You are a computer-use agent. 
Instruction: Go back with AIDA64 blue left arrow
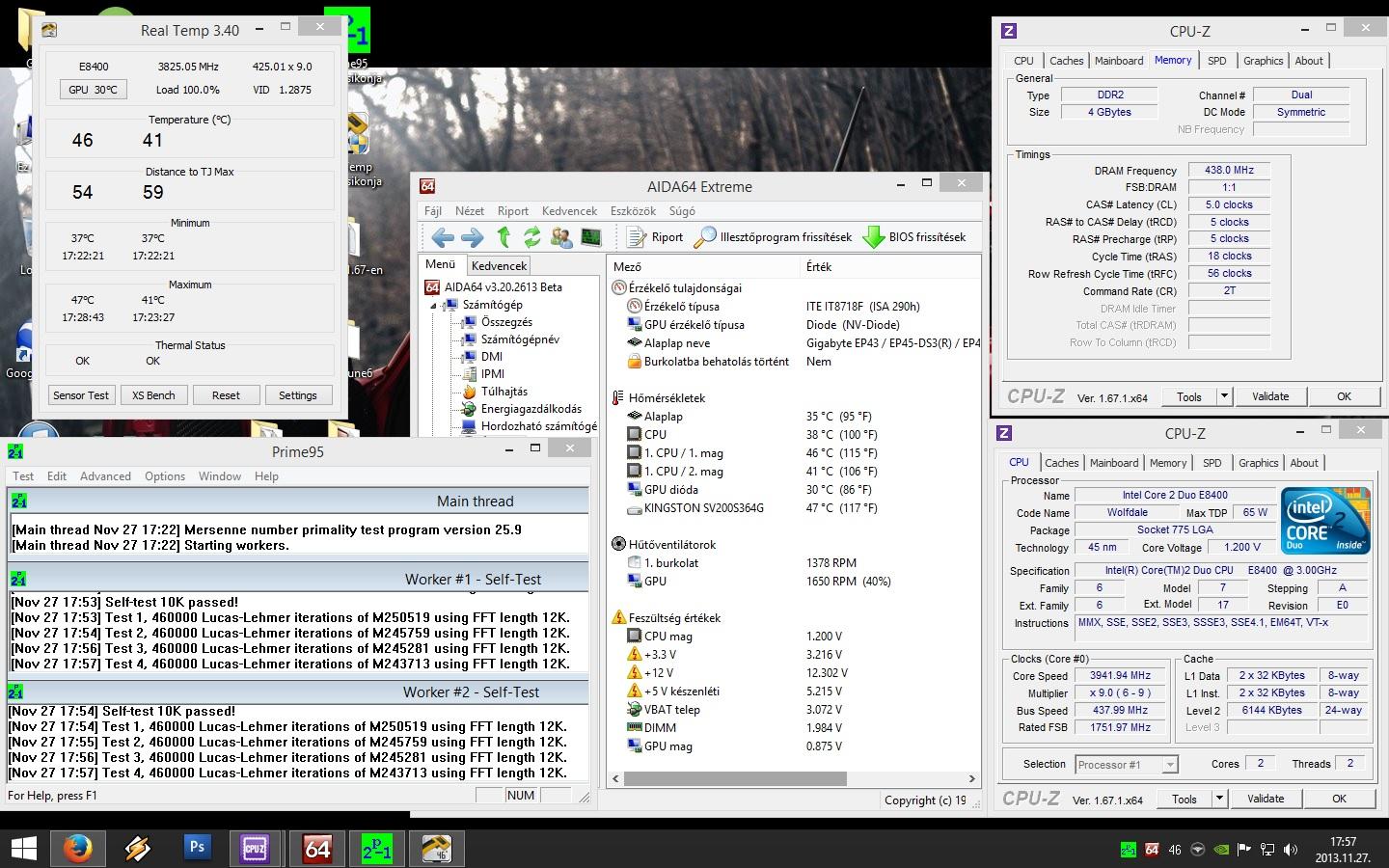click(443, 237)
